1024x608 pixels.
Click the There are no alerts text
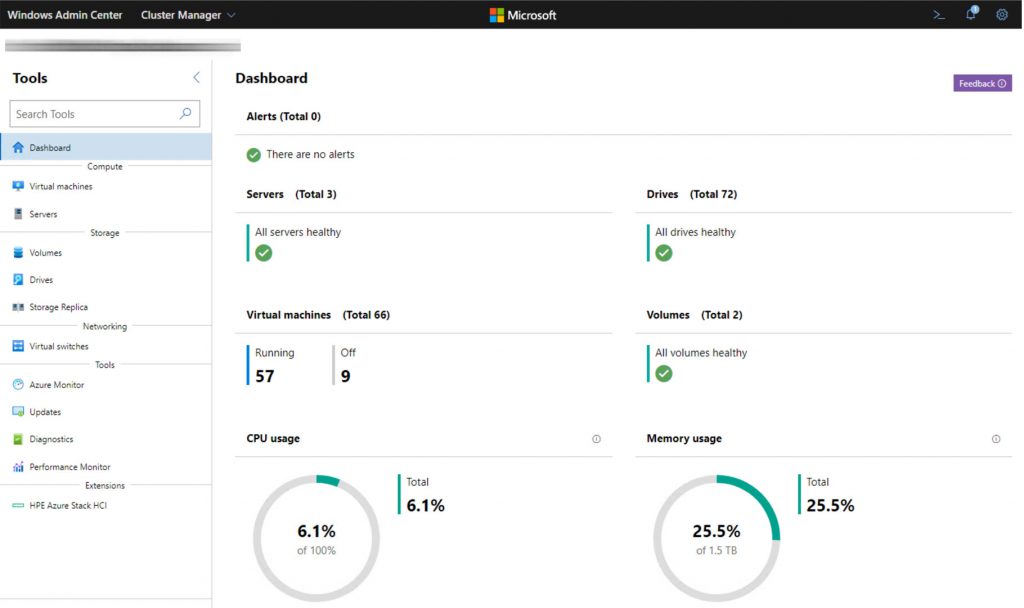pyautogui.click(x=310, y=155)
